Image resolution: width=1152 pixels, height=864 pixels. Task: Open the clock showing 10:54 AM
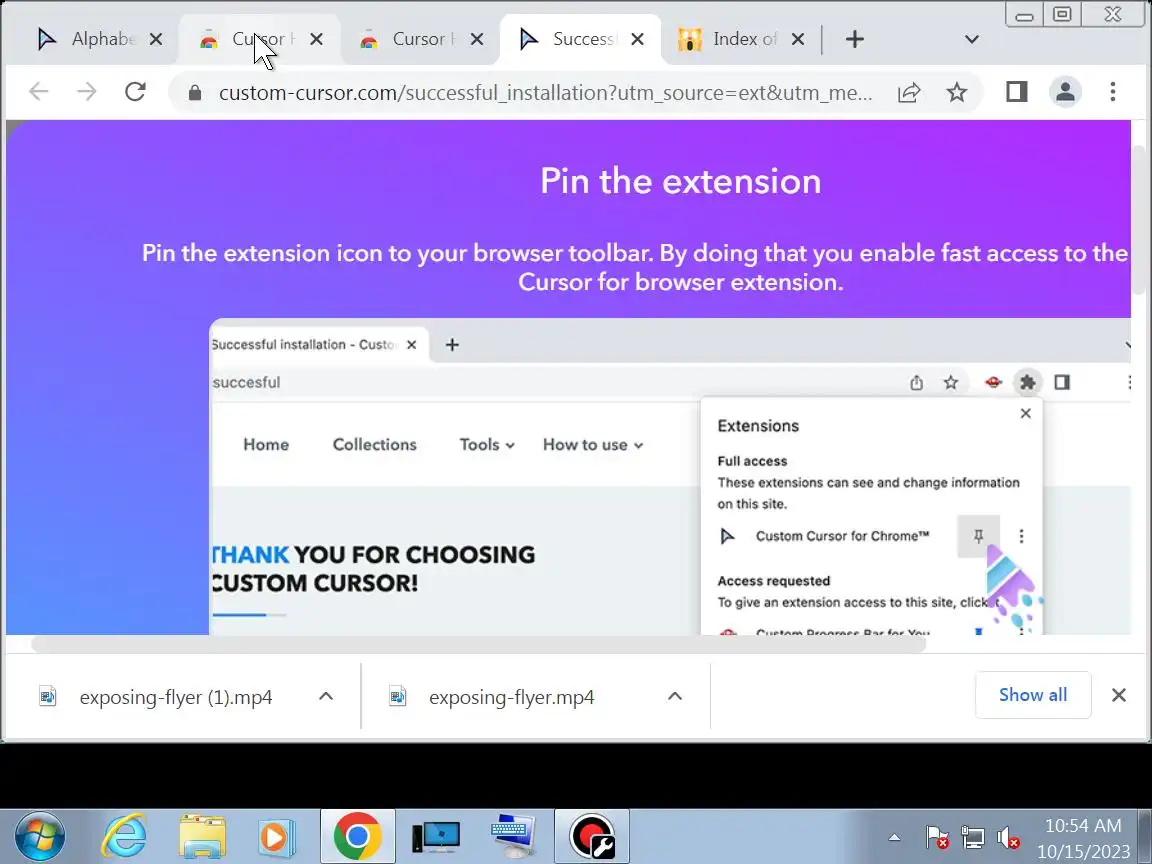1083,838
